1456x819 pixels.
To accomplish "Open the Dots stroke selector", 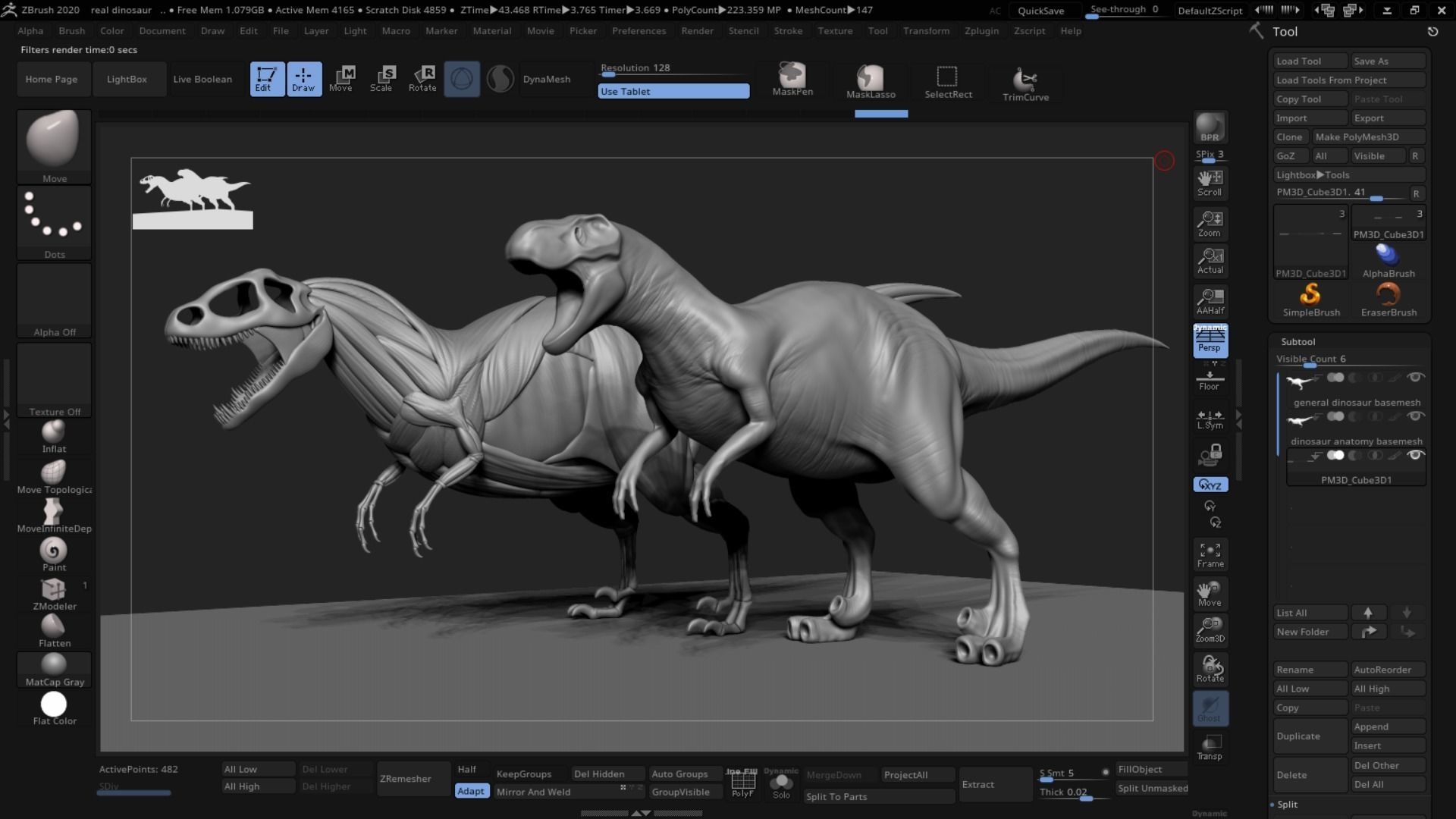I will (x=55, y=224).
